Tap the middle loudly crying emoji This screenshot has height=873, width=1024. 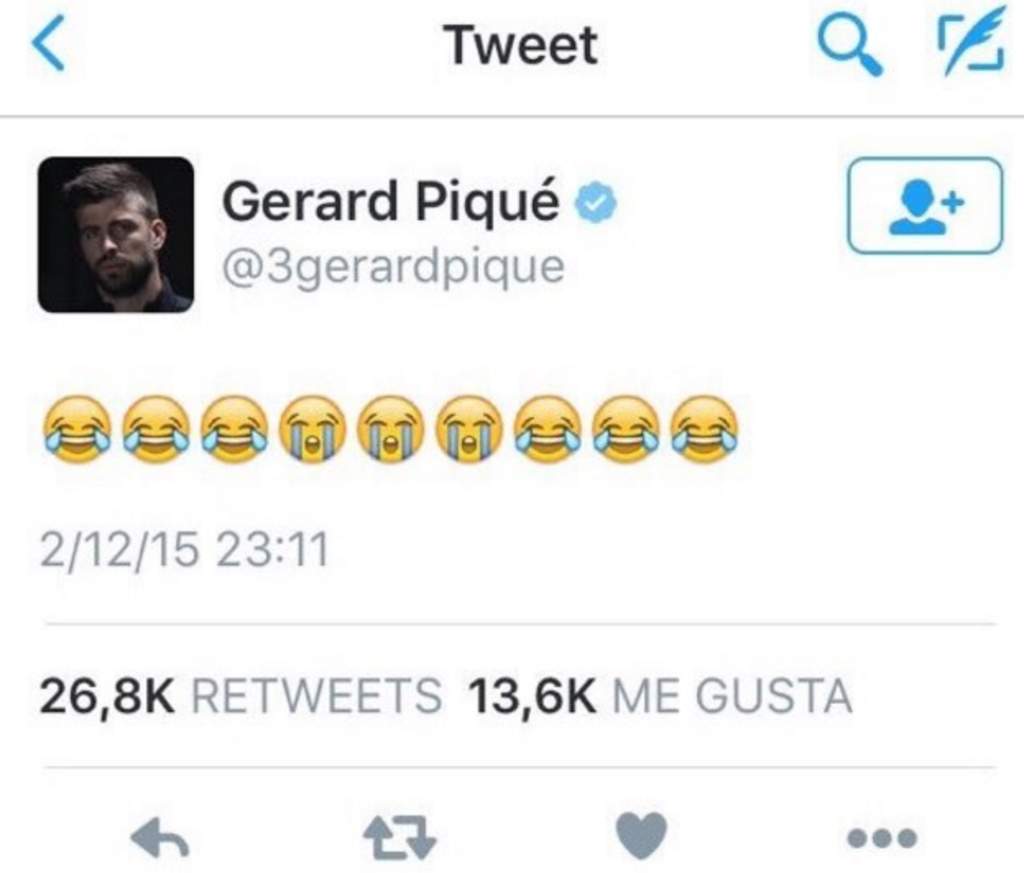391,429
